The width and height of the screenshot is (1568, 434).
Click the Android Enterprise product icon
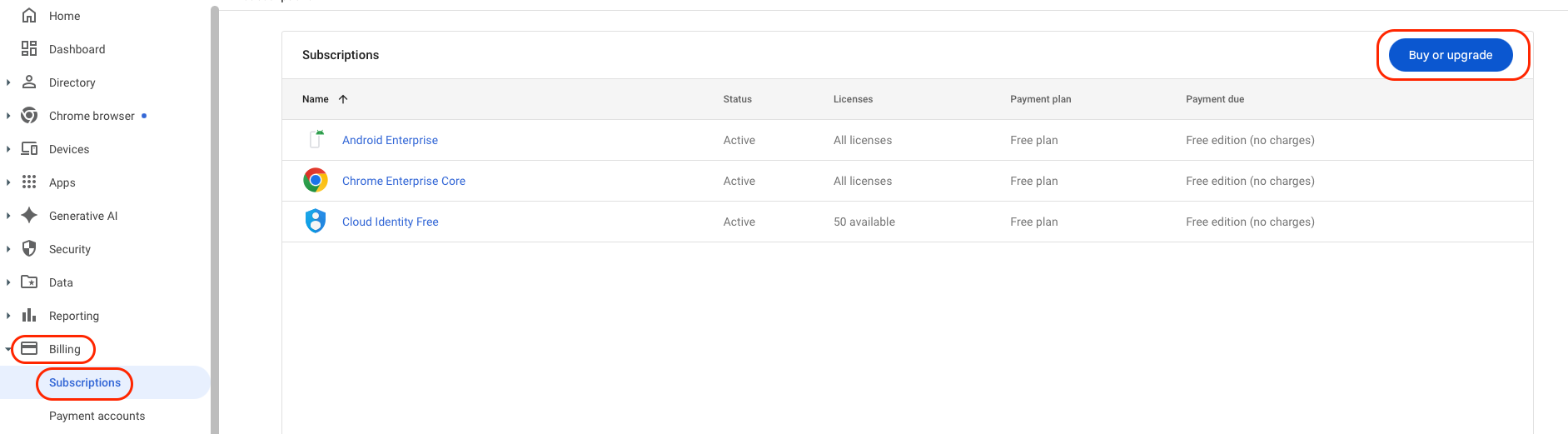click(x=316, y=140)
